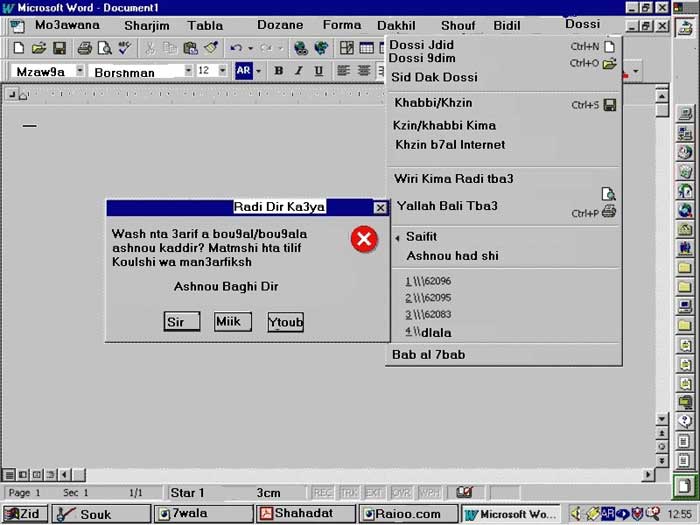Click the Open folder toolbar icon
The height and width of the screenshot is (525, 700).
pos(39,47)
